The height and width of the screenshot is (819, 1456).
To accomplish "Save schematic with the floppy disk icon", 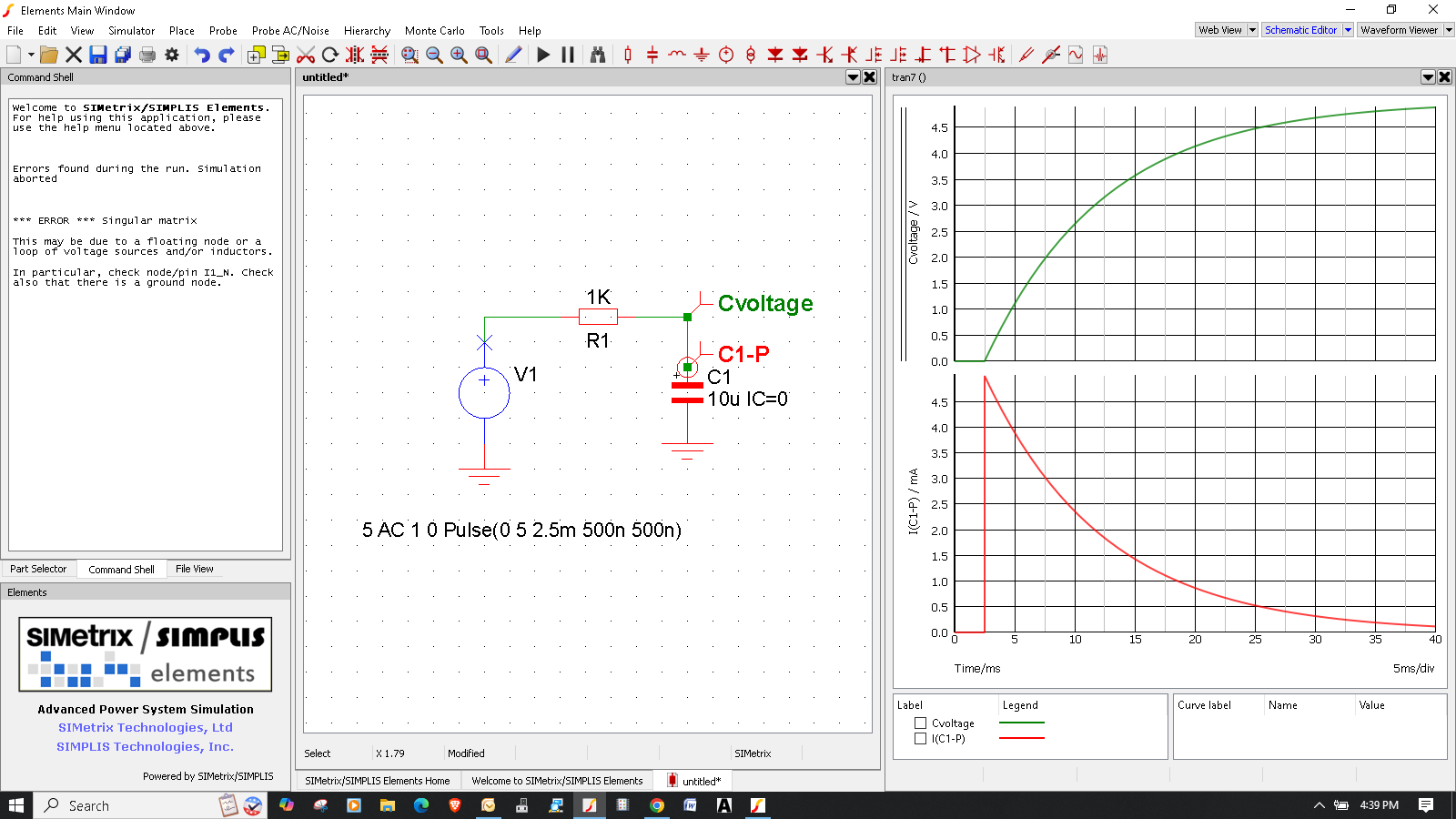I will [x=98, y=55].
